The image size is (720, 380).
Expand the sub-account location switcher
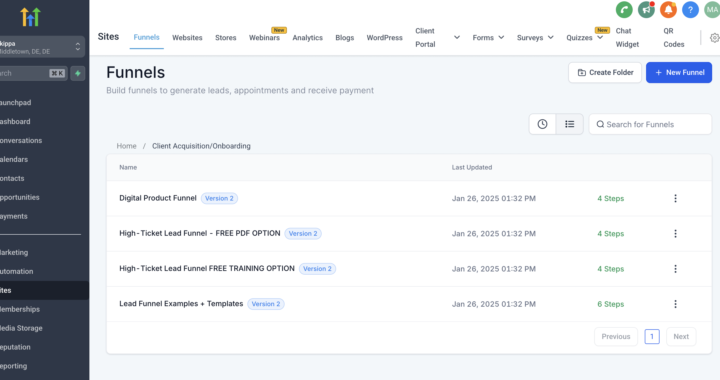tap(78, 47)
